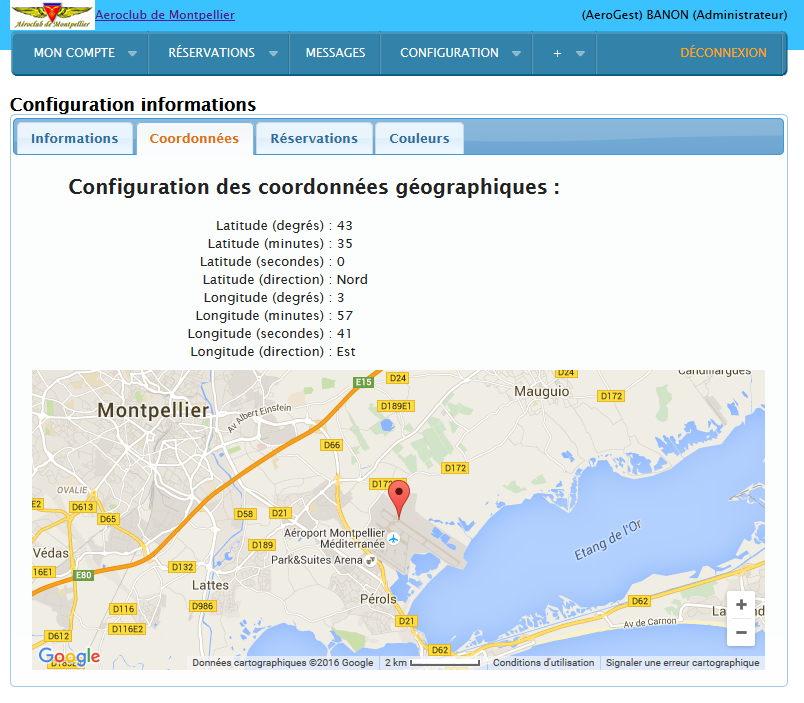Click the D116 road badge
This screenshot has width=804, height=703.
[124, 609]
